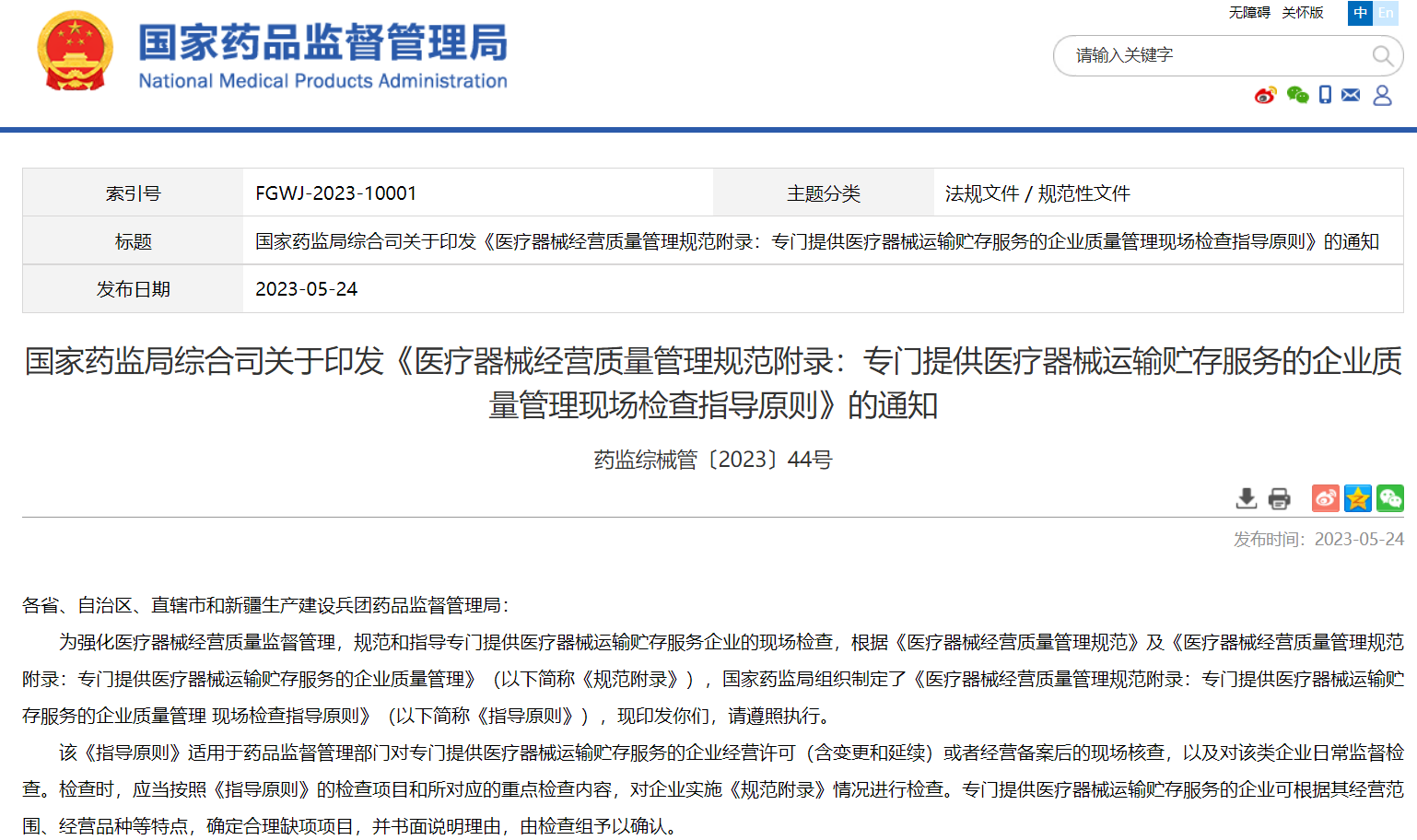Open the header Weibo icon

(x=1266, y=95)
